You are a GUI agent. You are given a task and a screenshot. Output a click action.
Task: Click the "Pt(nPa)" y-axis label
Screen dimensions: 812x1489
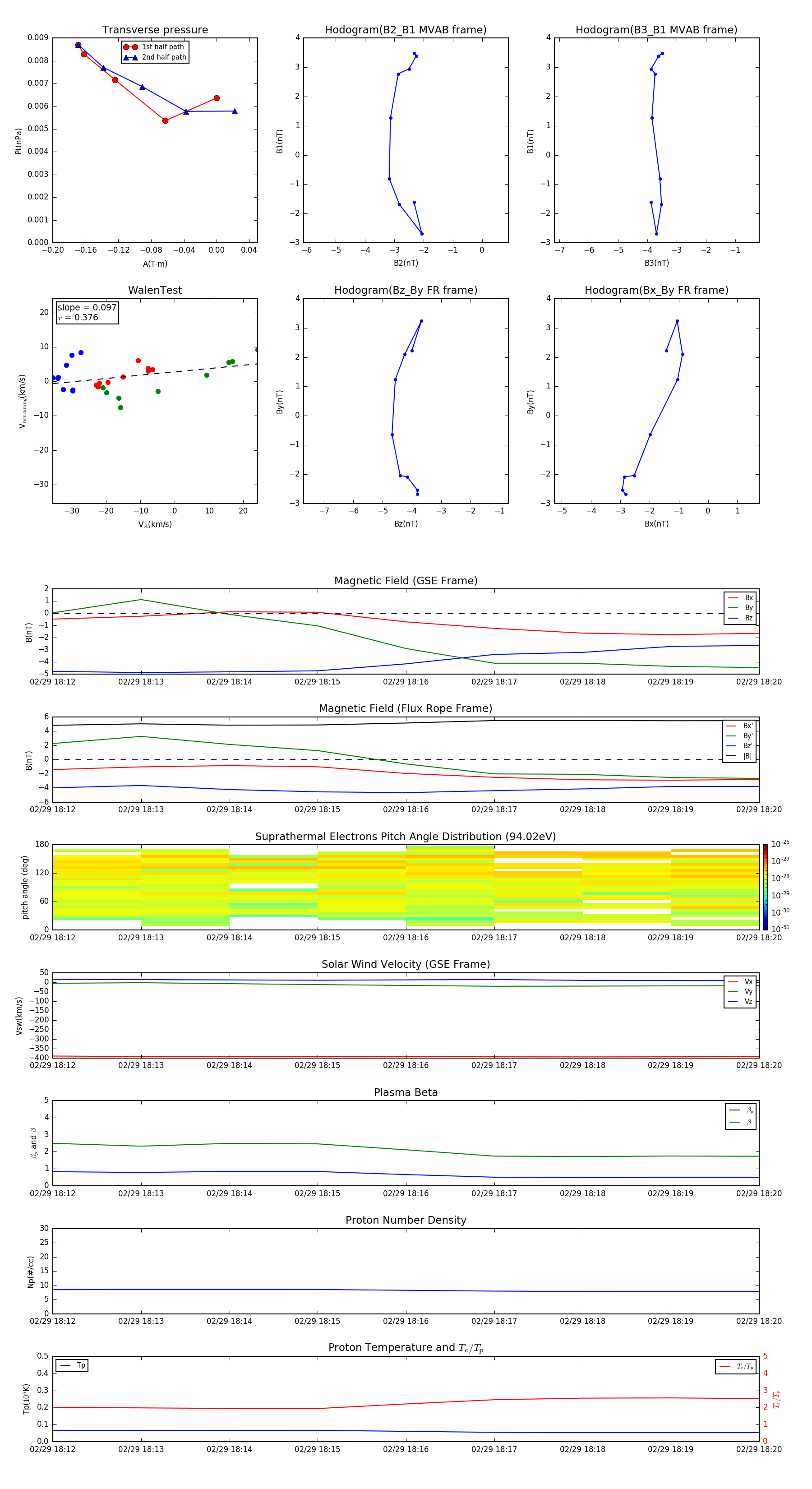[x=18, y=141]
